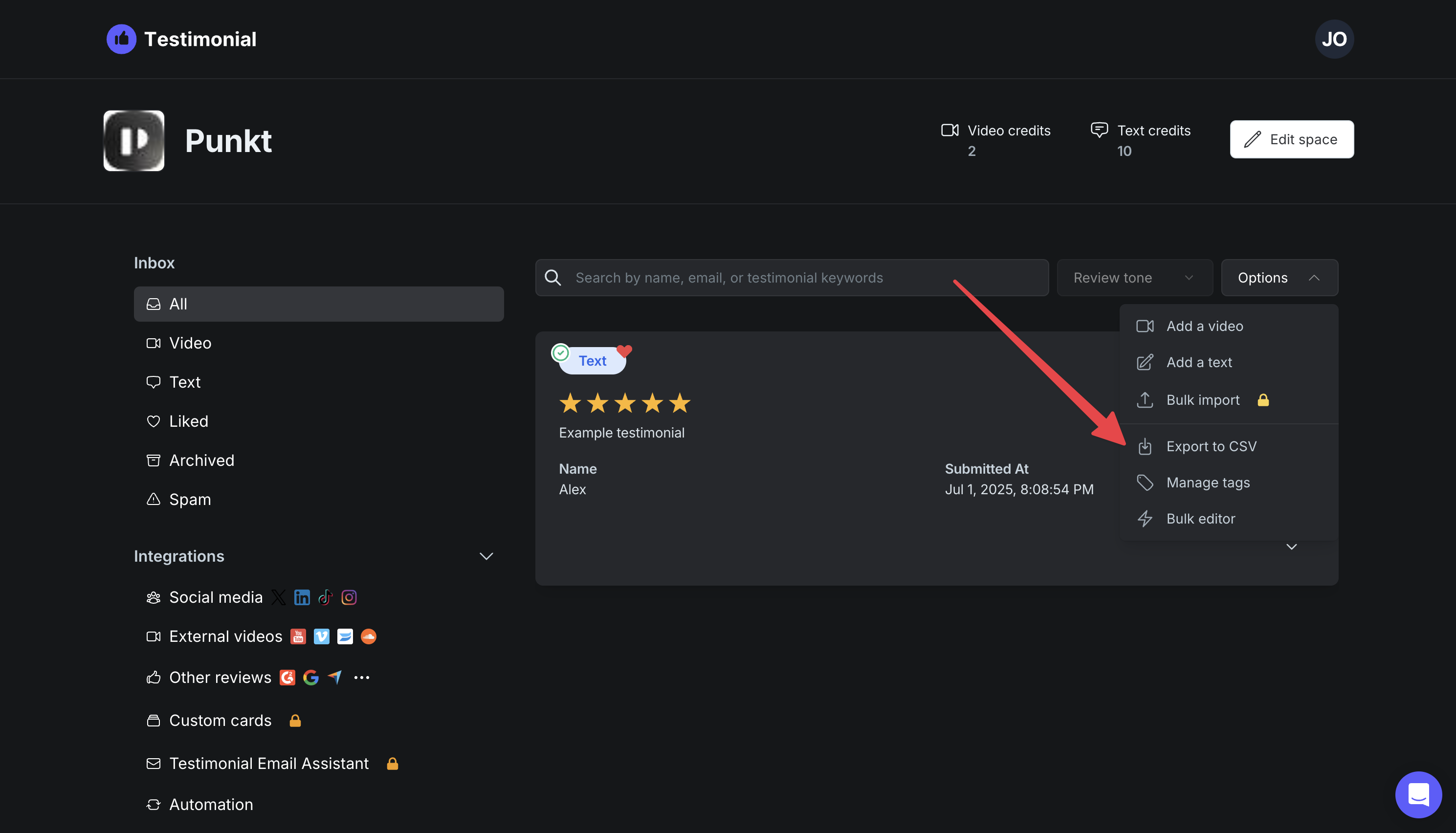Expand Alex's testimonial card chevron
This screenshot has height=833, width=1456.
pyautogui.click(x=1291, y=547)
